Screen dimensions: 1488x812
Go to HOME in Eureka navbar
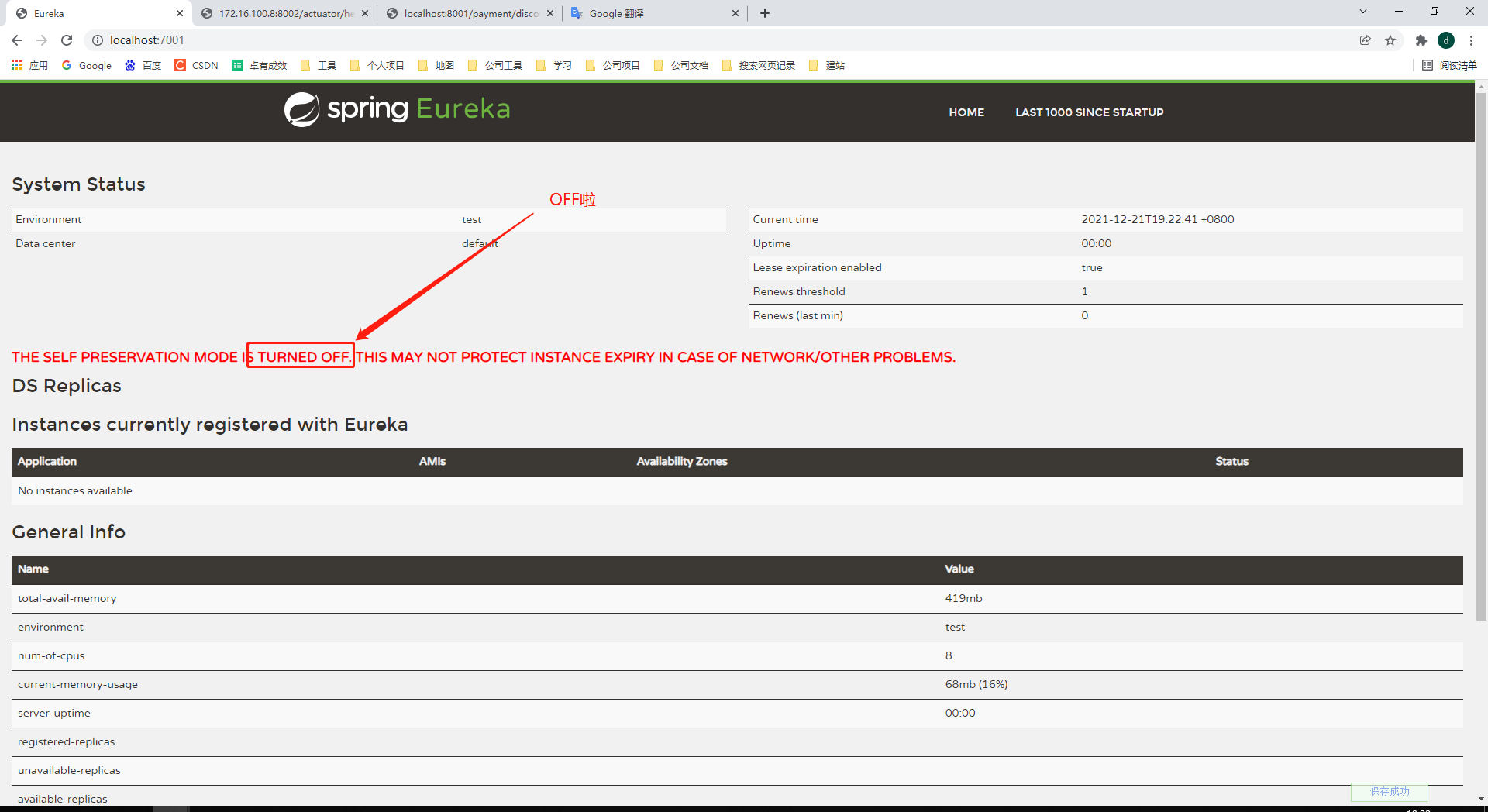966,112
